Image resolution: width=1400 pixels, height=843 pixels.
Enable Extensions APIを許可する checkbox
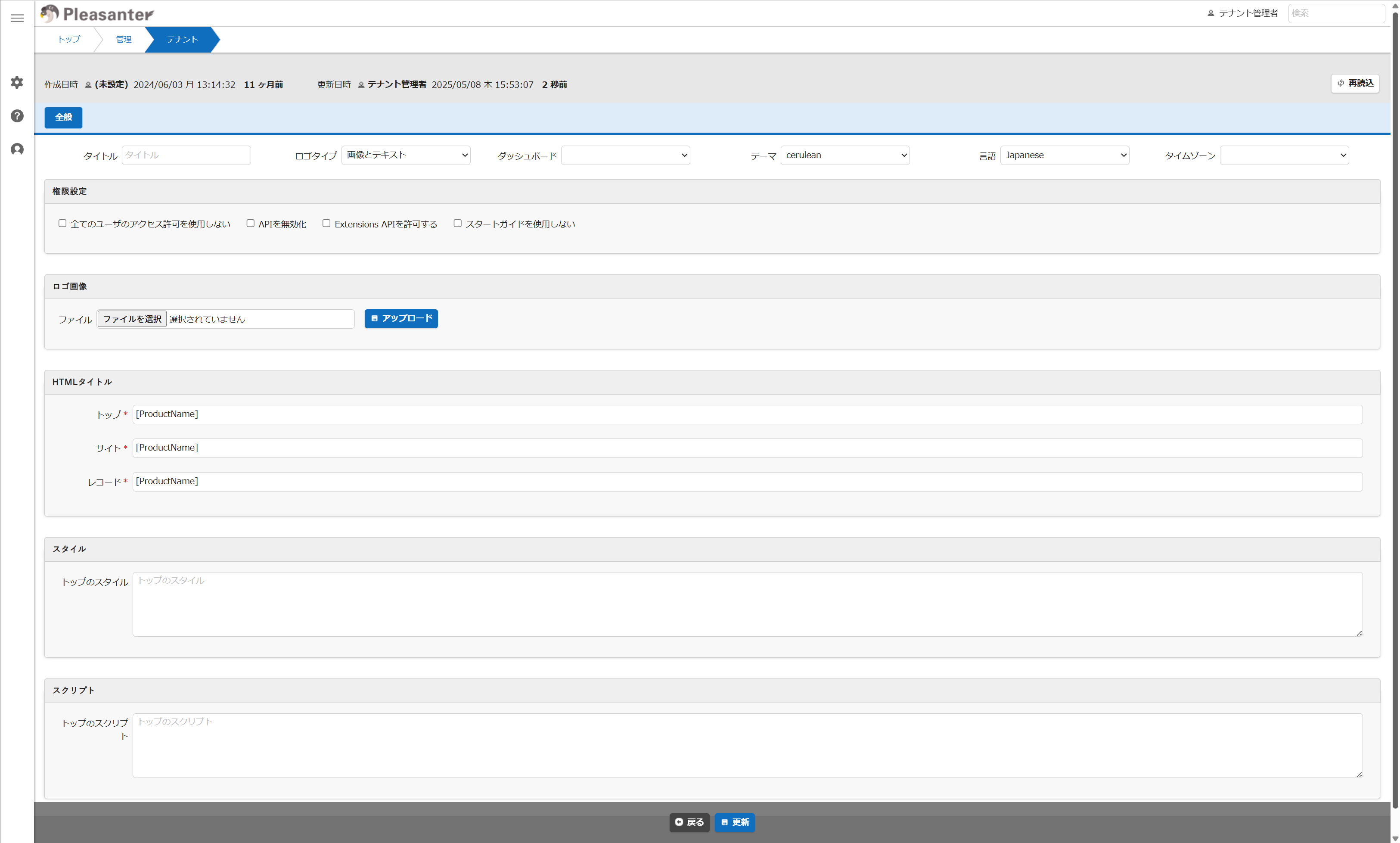(x=326, y=224)
